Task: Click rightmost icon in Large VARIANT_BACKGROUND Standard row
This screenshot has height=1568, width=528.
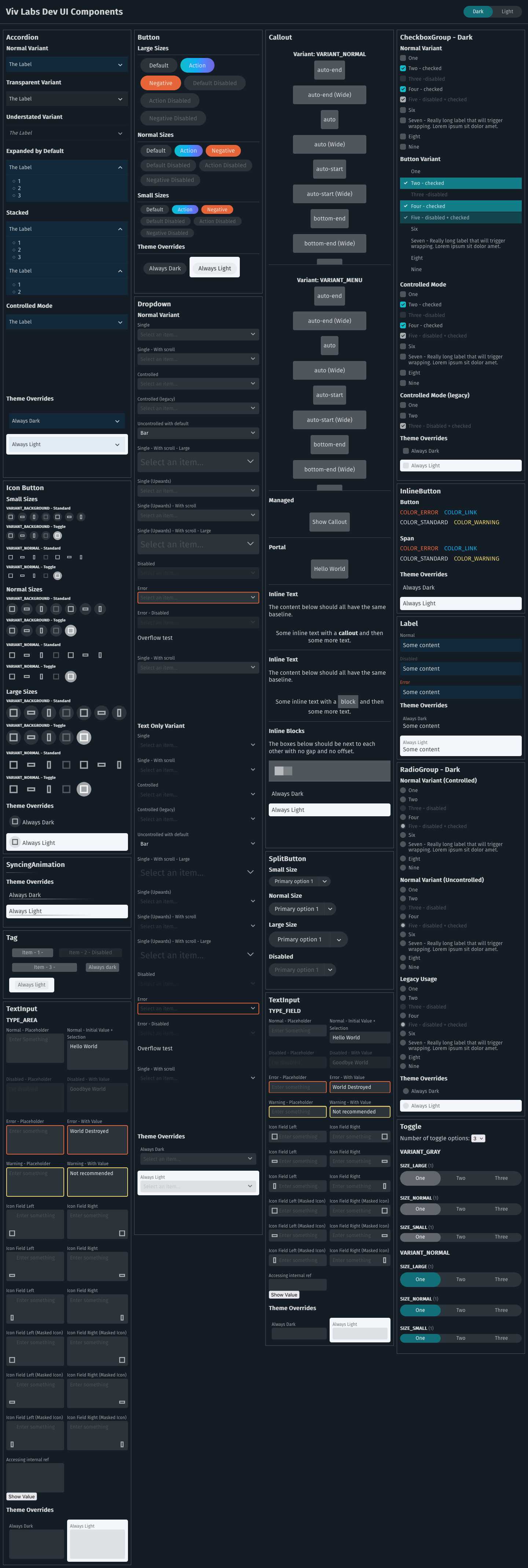Action: [119, 712]
